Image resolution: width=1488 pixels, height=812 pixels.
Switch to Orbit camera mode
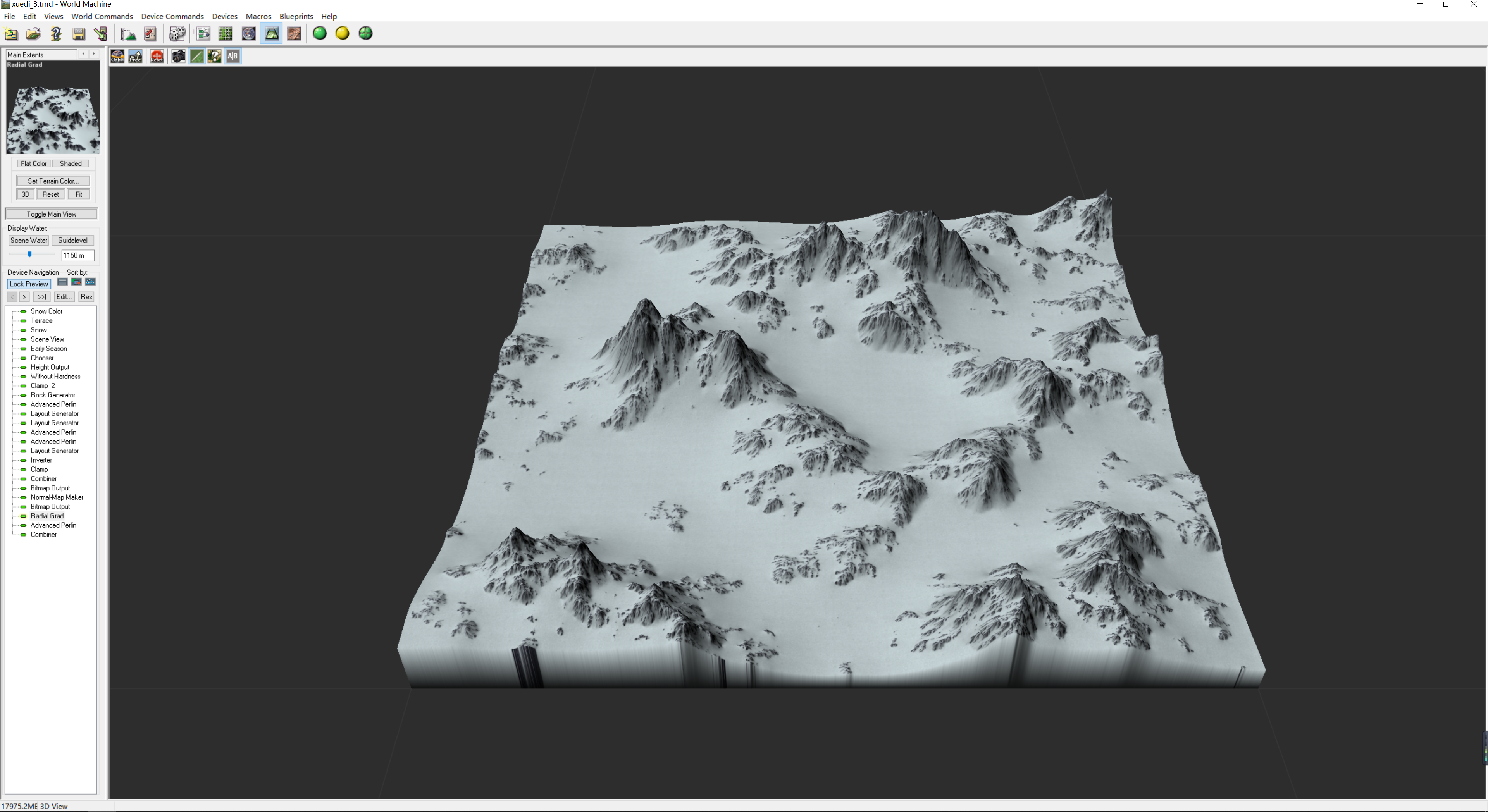pyautogui.click(x=117, y=56)
